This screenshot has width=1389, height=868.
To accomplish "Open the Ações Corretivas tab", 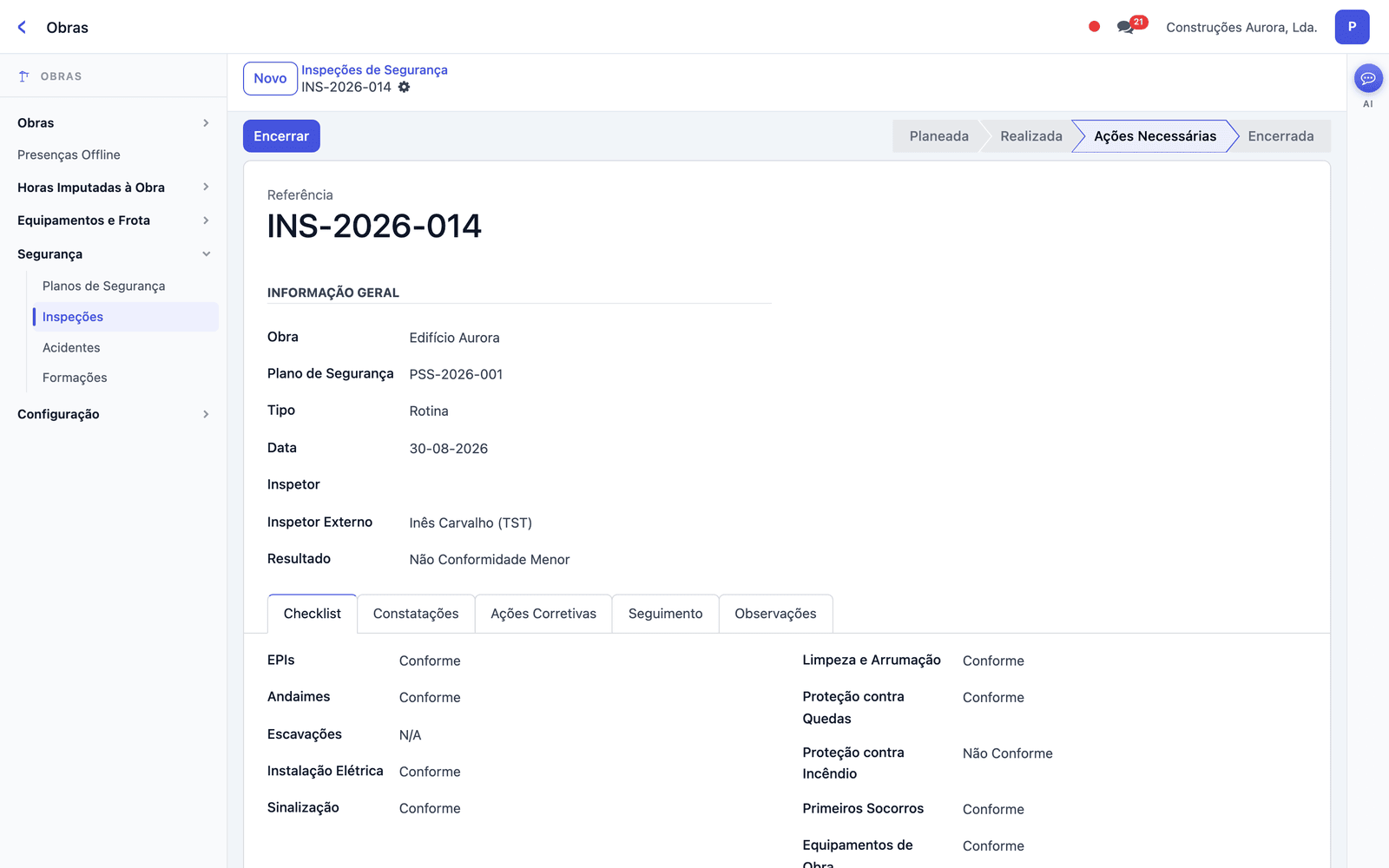I will point(543,614).
